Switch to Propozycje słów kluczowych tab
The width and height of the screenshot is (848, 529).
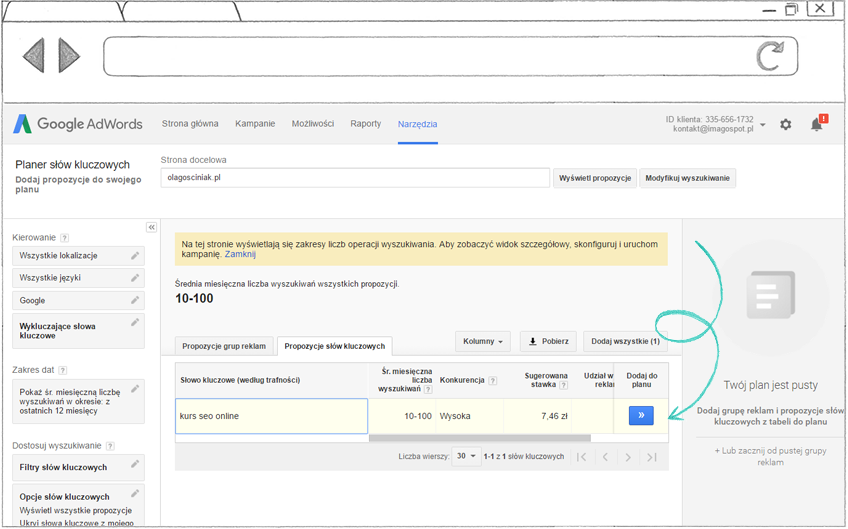(x=335, y=346)
